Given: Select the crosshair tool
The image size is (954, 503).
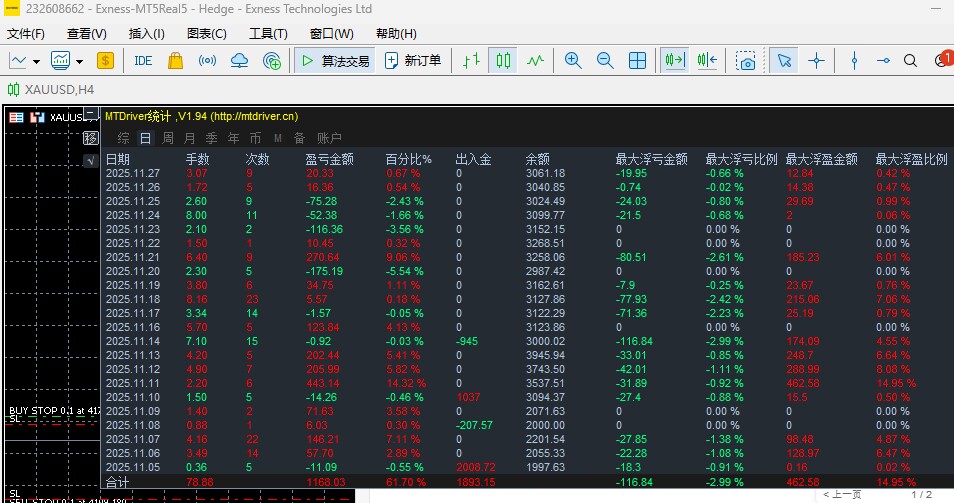Looking at the screenshot, I should click(816, 60).
